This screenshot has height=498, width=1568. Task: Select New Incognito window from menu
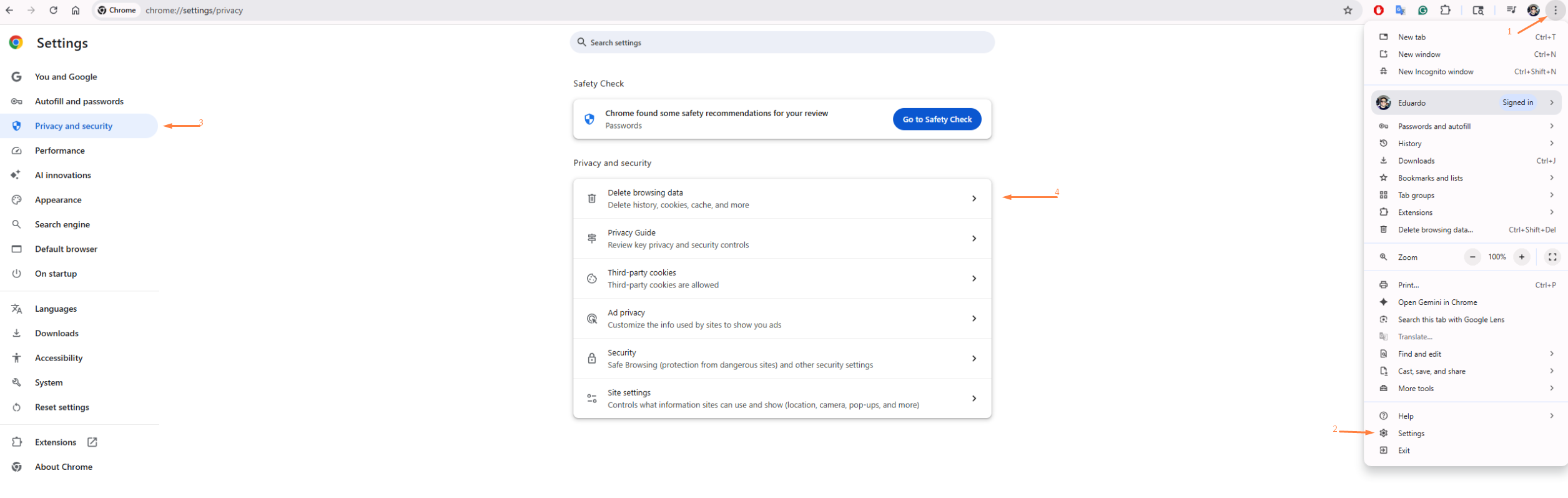(1435, 72)
